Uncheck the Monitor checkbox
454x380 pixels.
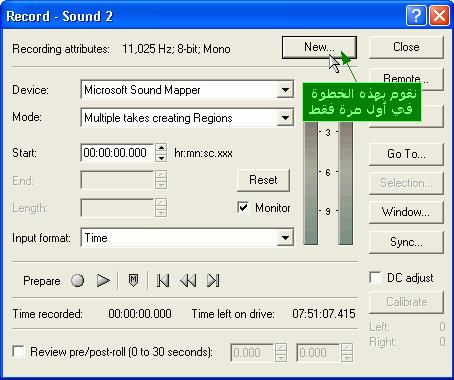pyautogui.click(x=243, y=207)
